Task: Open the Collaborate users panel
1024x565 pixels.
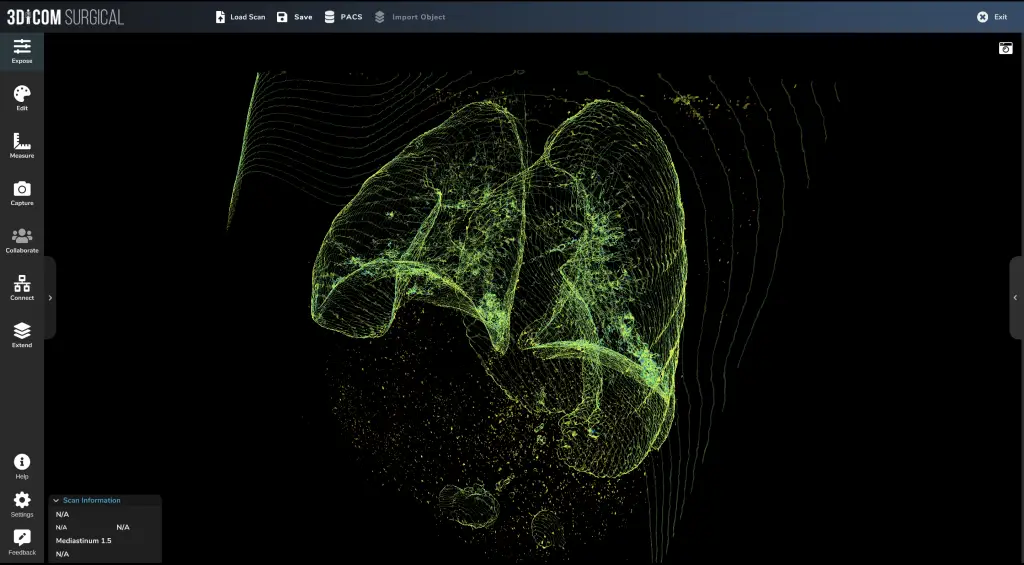Action: (22, 240)
